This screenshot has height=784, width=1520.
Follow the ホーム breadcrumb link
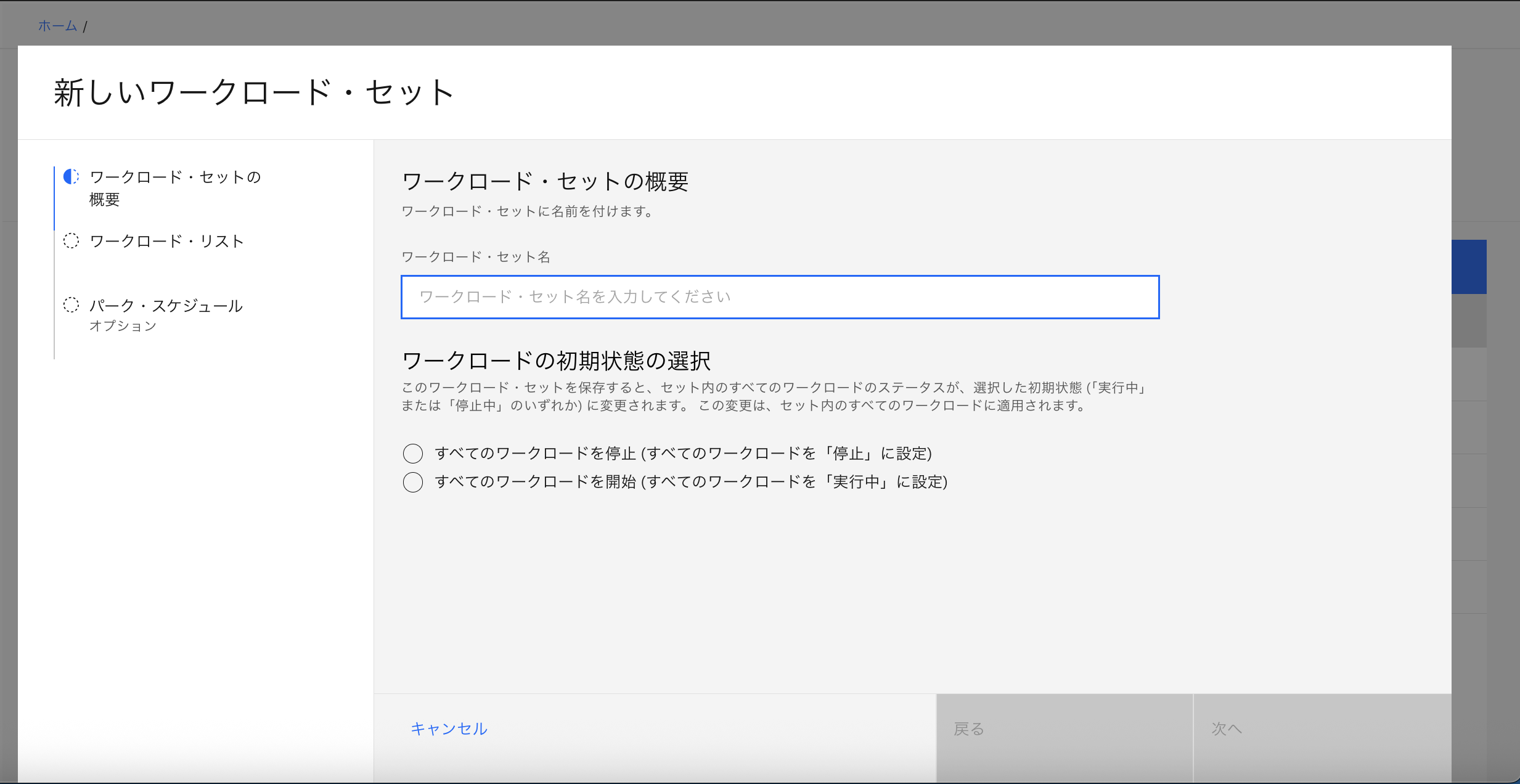click(57, 26)
